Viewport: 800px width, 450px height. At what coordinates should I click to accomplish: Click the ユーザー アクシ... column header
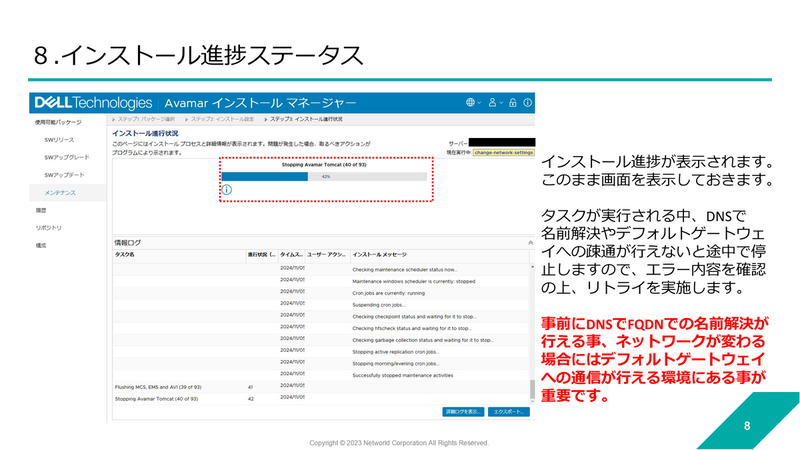326,255
